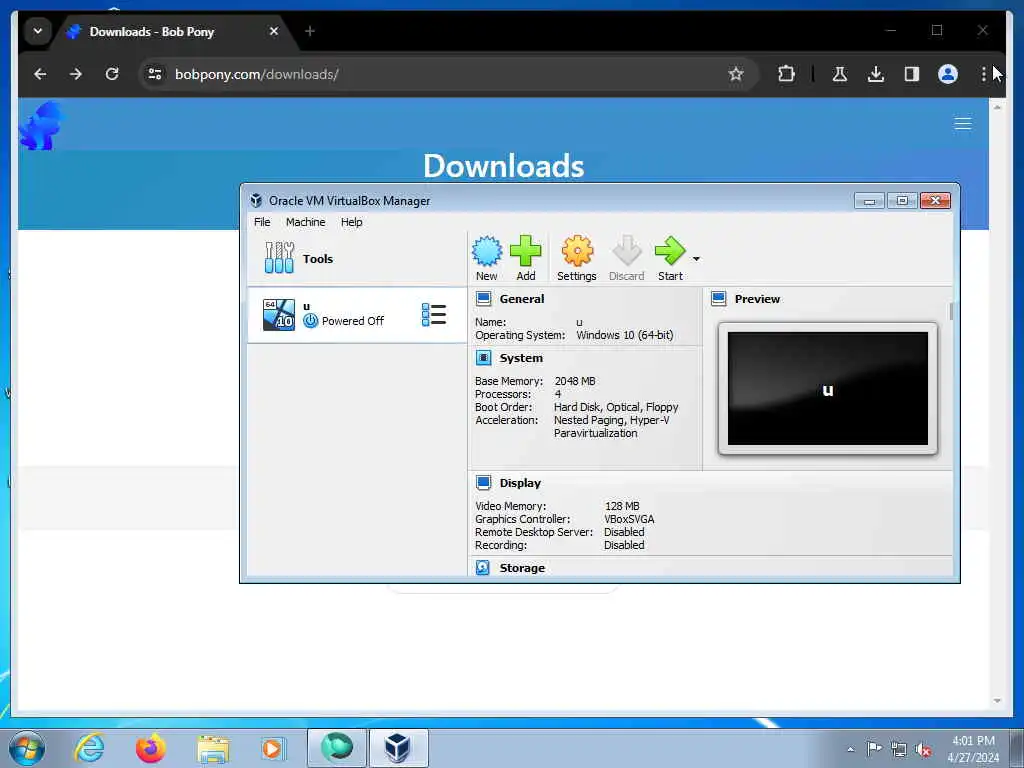
Task: Open Chrome extensions puzzle icon
Action: (x=786, y=74)
